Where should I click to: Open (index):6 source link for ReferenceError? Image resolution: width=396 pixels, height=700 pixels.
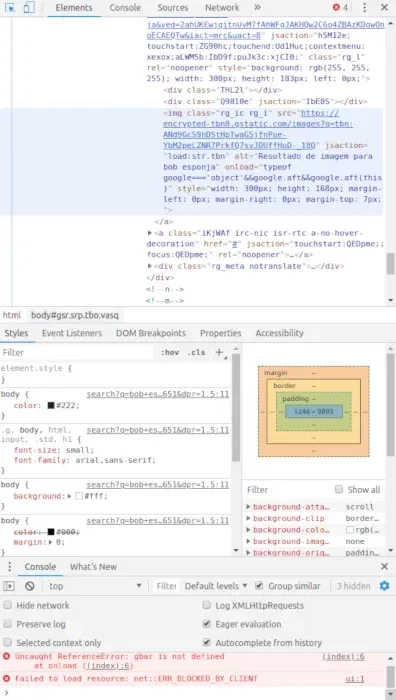pyautogui.click(x=343, y=656)
